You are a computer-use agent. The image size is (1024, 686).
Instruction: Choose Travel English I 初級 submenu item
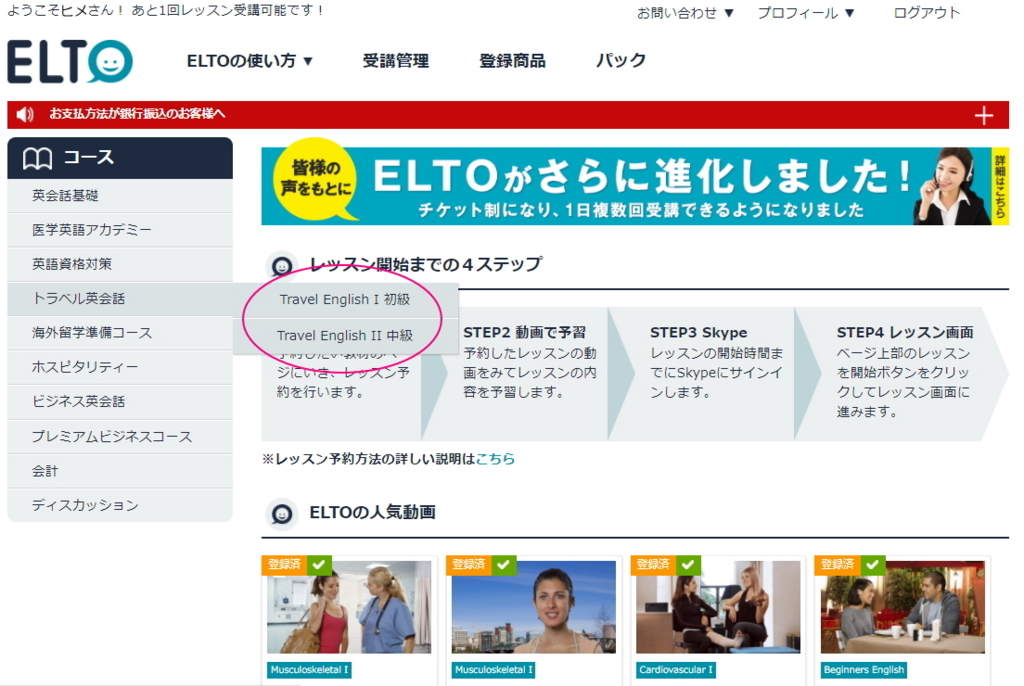pos(345,300)
